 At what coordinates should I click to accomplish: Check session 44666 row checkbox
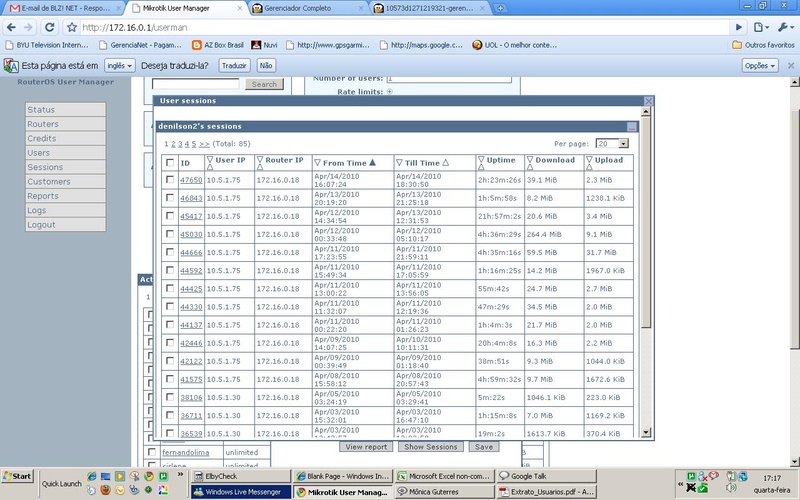pos(170,252)
